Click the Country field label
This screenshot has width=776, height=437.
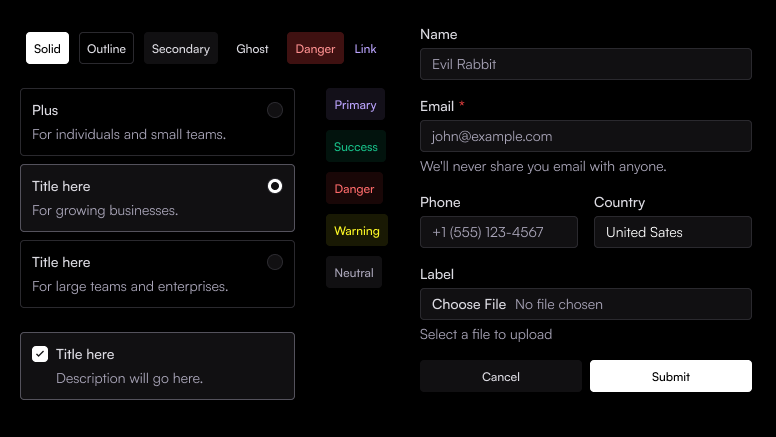pos(620,202)
